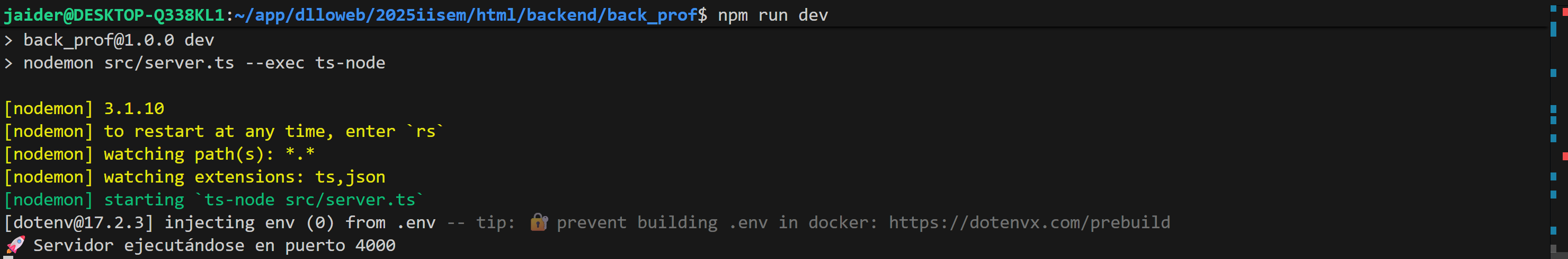Click the ts,json watched extensions text

click(x=350, y=177)
